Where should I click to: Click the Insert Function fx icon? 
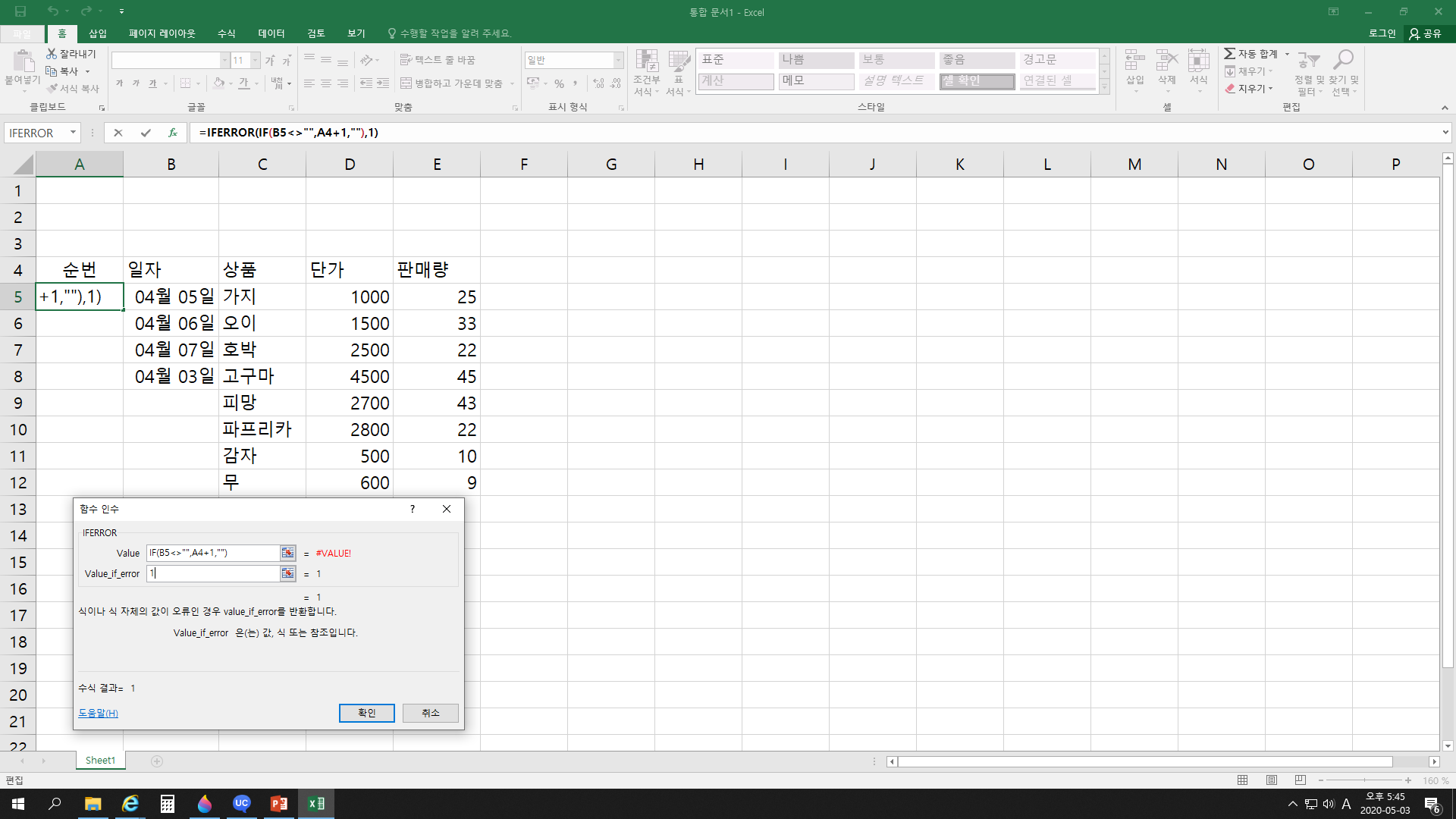(x=173, y=133)
